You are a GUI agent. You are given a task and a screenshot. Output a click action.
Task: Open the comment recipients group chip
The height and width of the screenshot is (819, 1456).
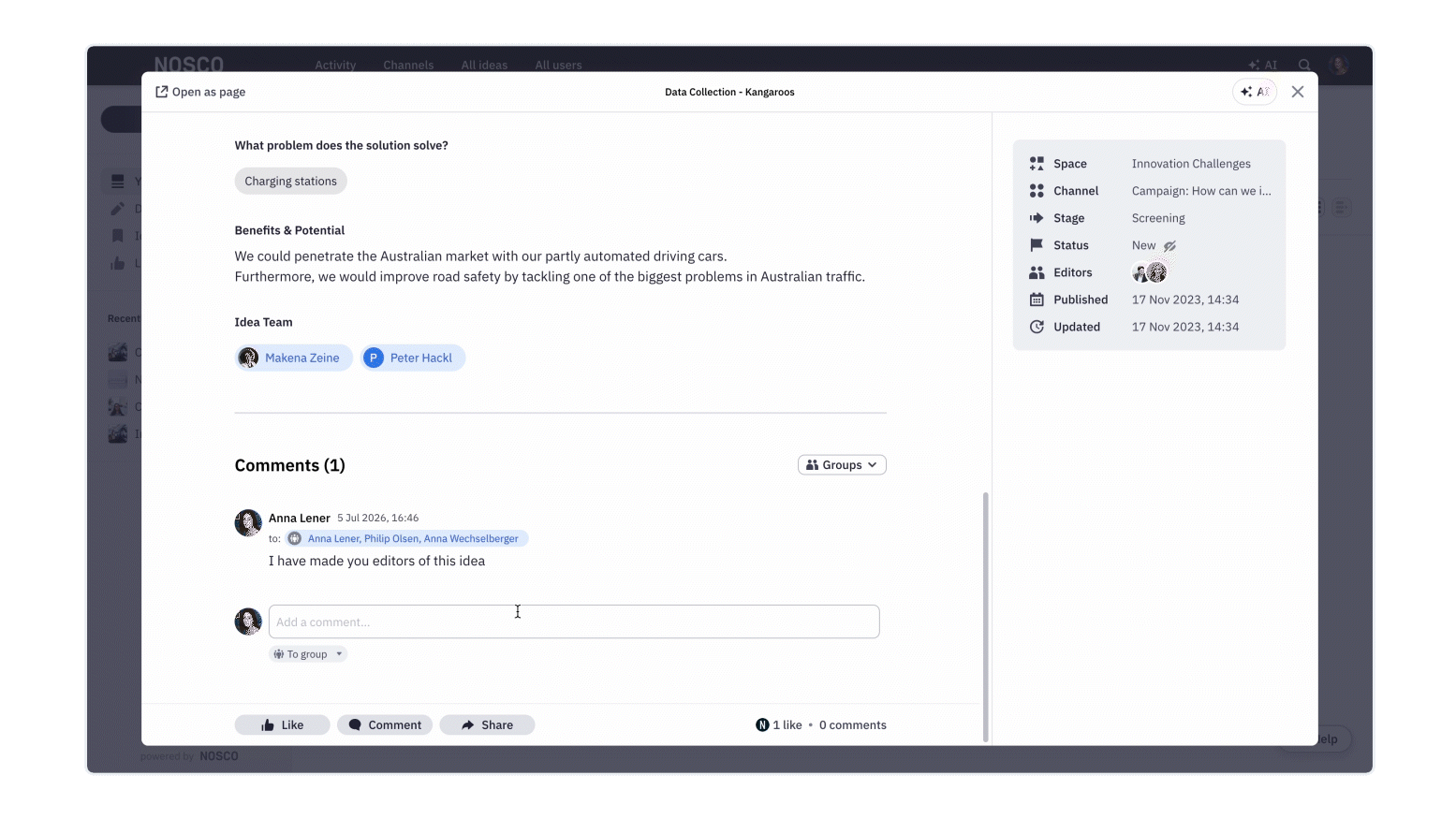(x=407, y=538)
